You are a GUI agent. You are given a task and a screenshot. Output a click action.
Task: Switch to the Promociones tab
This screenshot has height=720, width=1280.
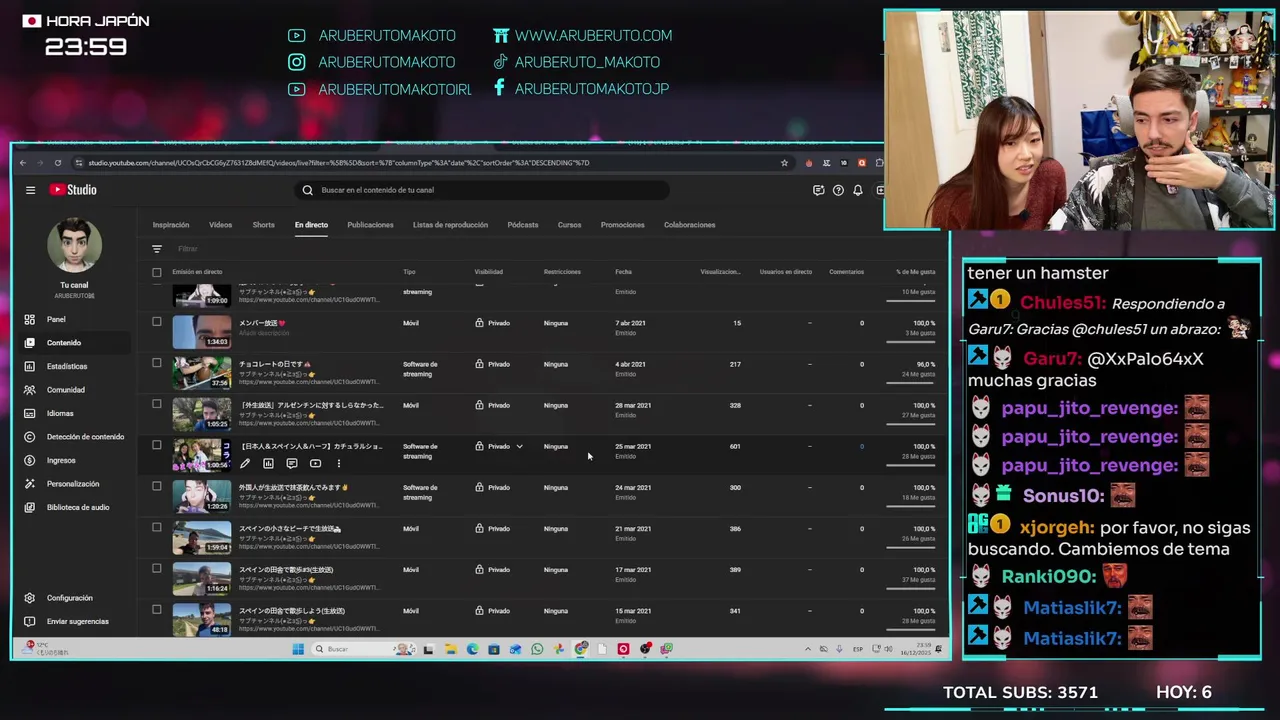(622, 225)
